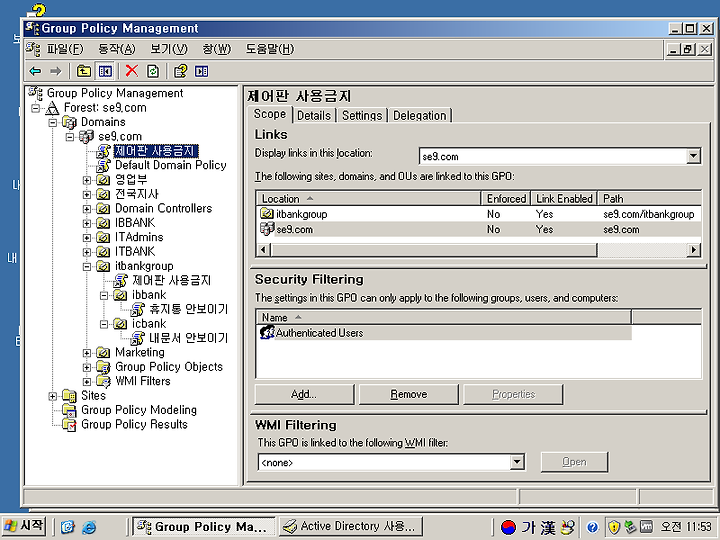Viewport: 720px width, 540px height.
Task: Select the IBBANK OU in tree
Action: [x=135, y=223]
